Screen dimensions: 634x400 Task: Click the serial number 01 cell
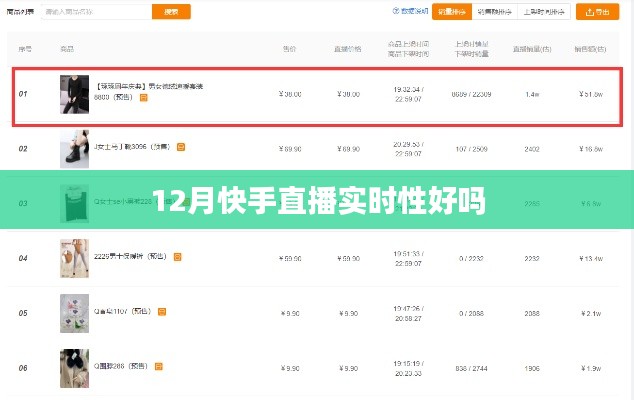click(x=23, y=94)
